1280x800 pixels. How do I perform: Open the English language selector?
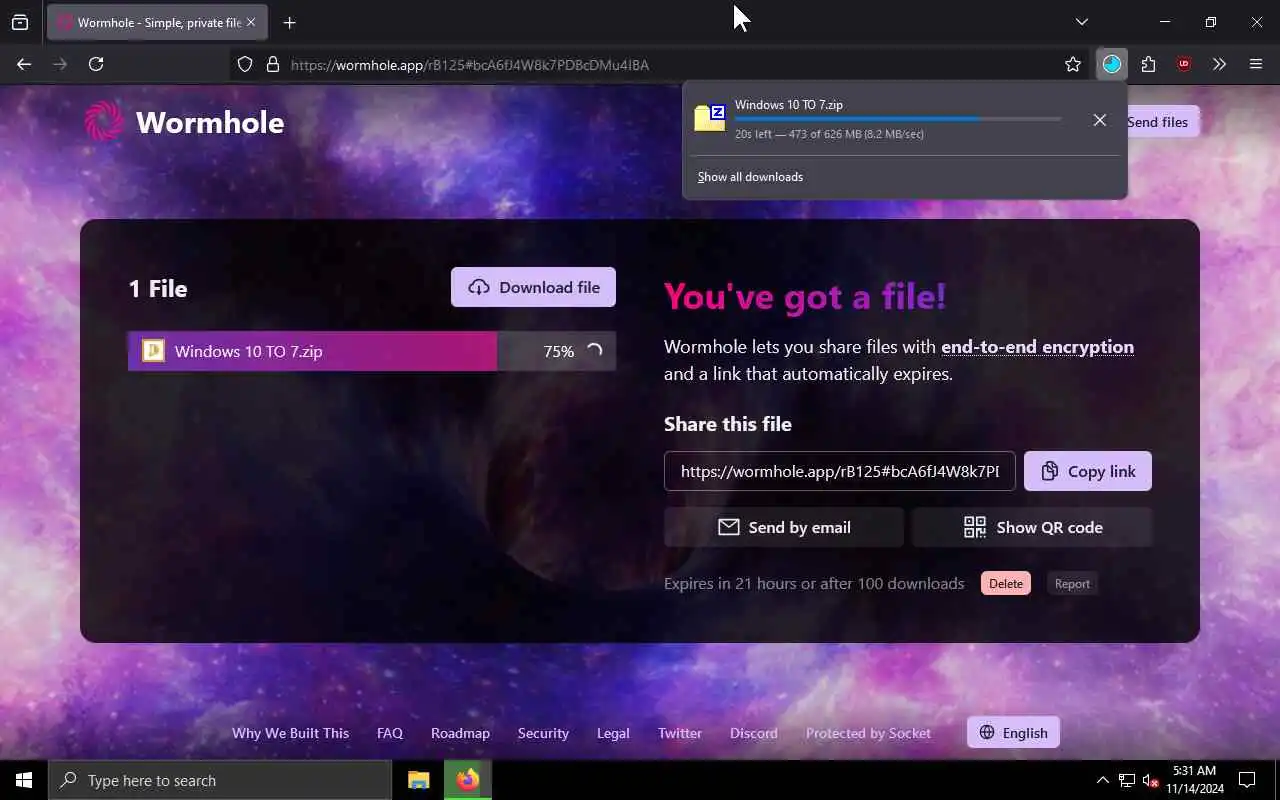(x=1013, y=732)
